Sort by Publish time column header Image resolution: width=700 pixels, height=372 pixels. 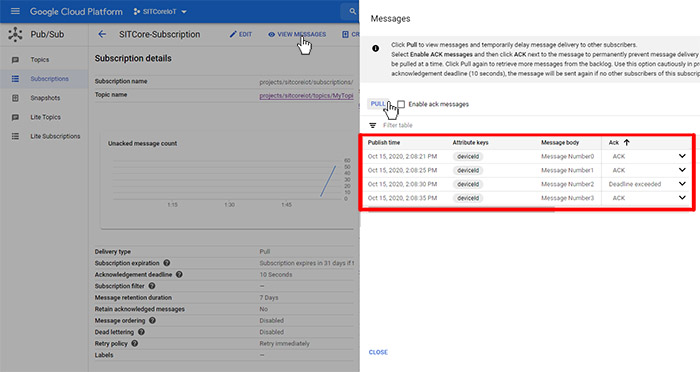(384, 142)
